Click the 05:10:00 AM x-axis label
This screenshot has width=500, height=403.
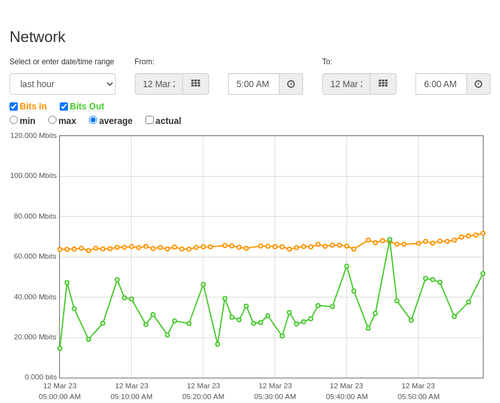click(131, 397)
